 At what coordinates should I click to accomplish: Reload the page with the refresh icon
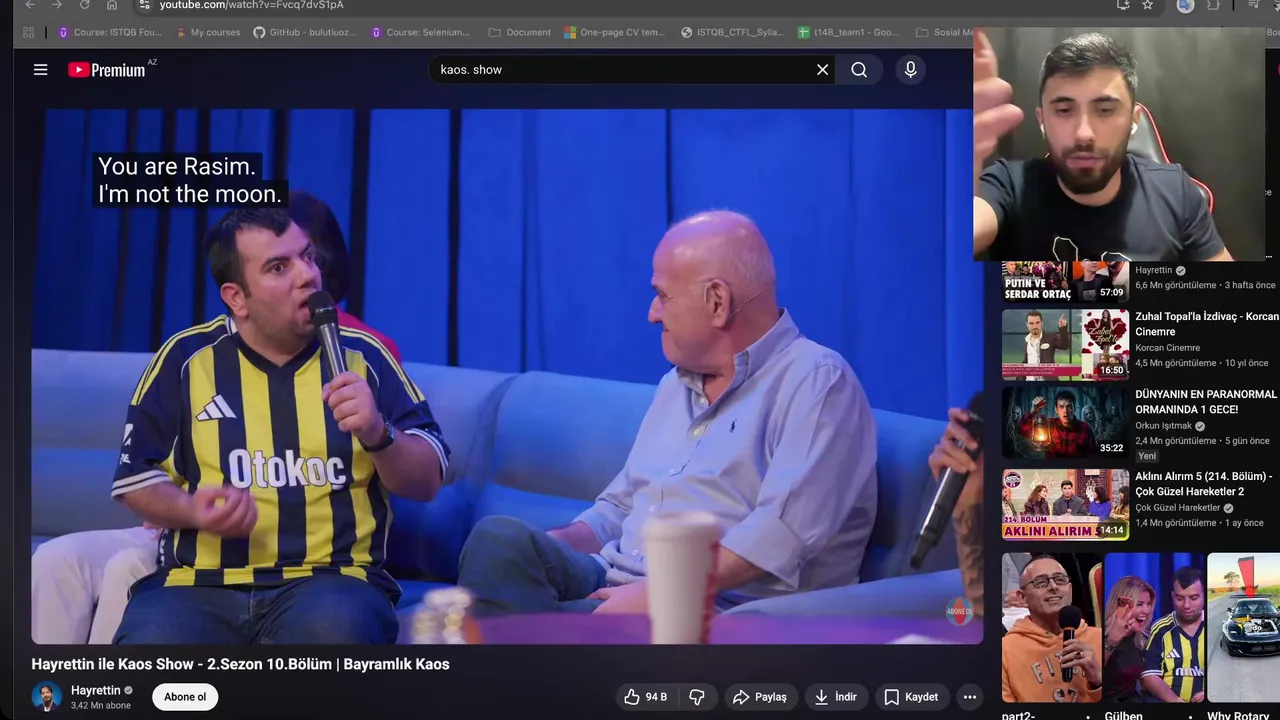point(84,5)
